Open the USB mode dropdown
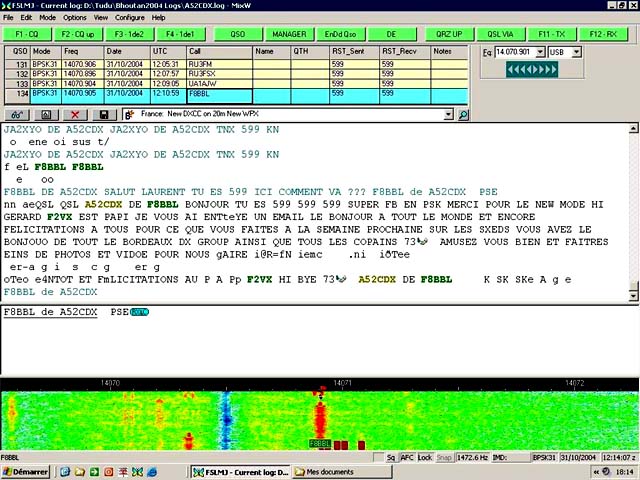Screen dimensions: 640x480 [x=575, y=52]
